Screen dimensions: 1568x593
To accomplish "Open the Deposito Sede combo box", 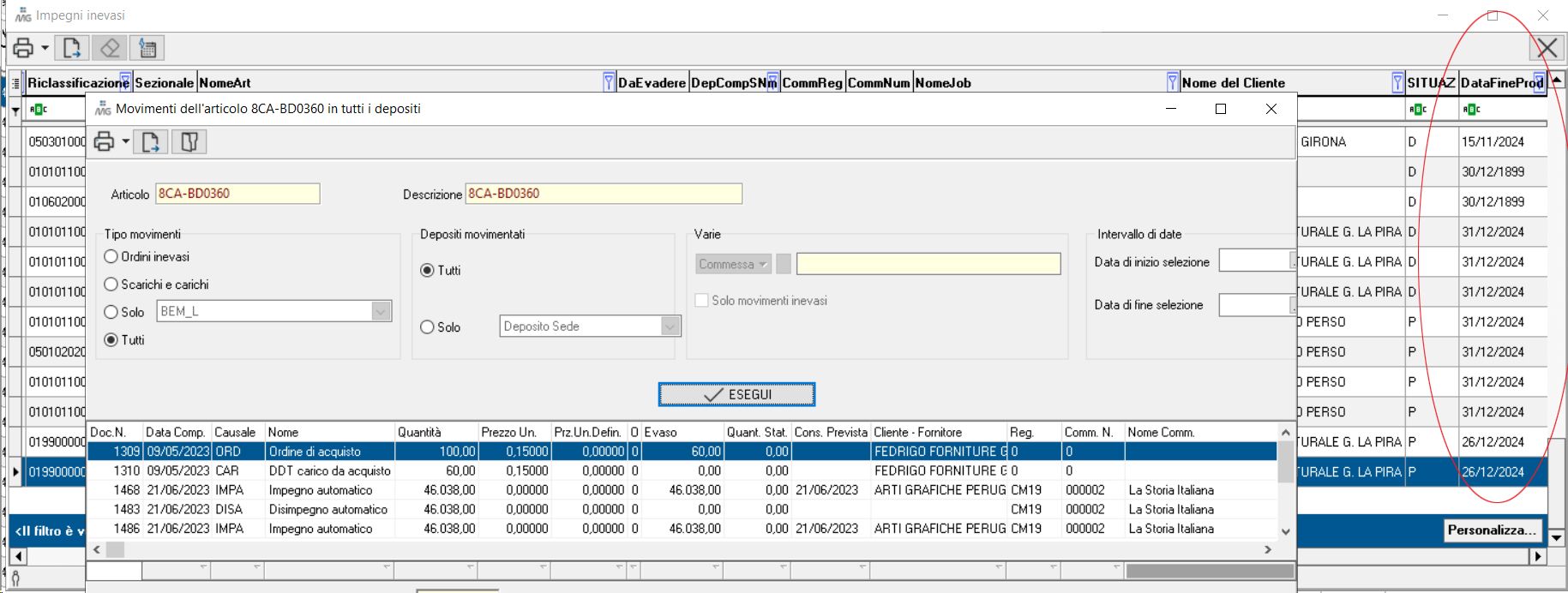I will pyautogui.click(x=591, y=326).
